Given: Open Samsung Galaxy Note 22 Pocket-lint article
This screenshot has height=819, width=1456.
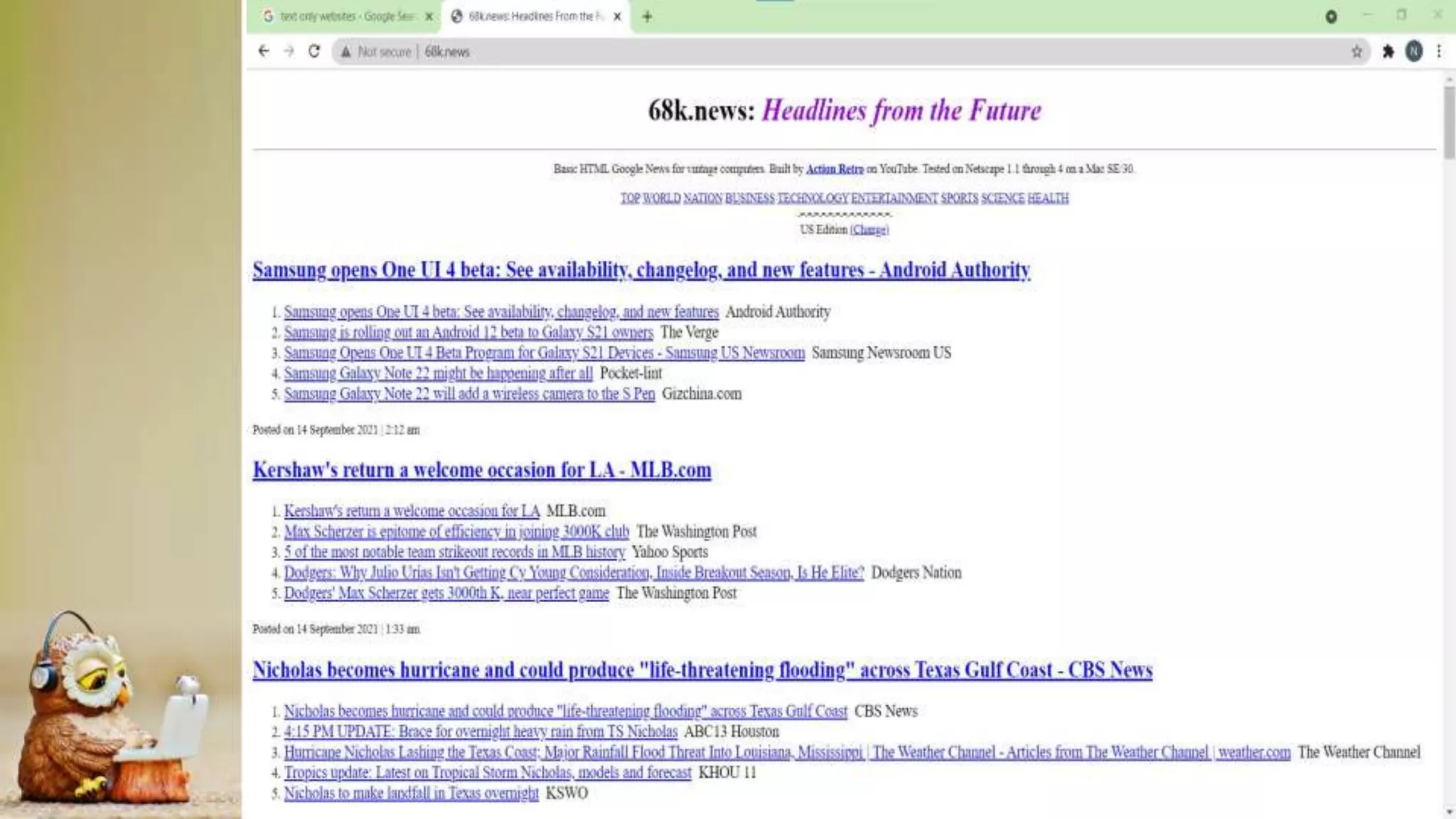Looking at the screenshot, I should tap(438, 373).
